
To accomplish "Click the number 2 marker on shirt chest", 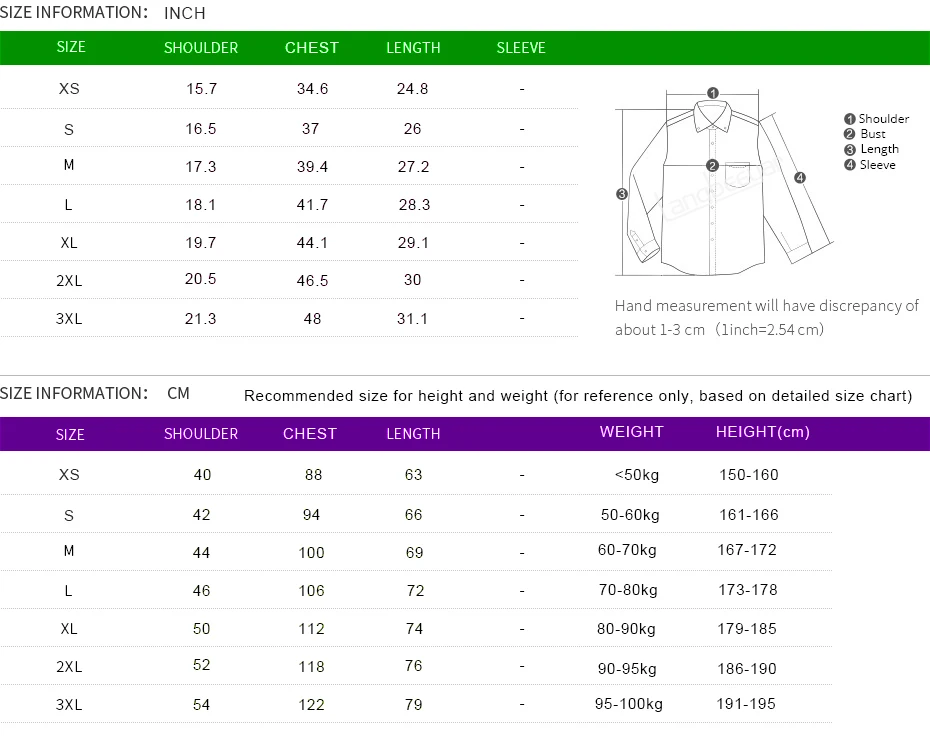I will [712, 166].
